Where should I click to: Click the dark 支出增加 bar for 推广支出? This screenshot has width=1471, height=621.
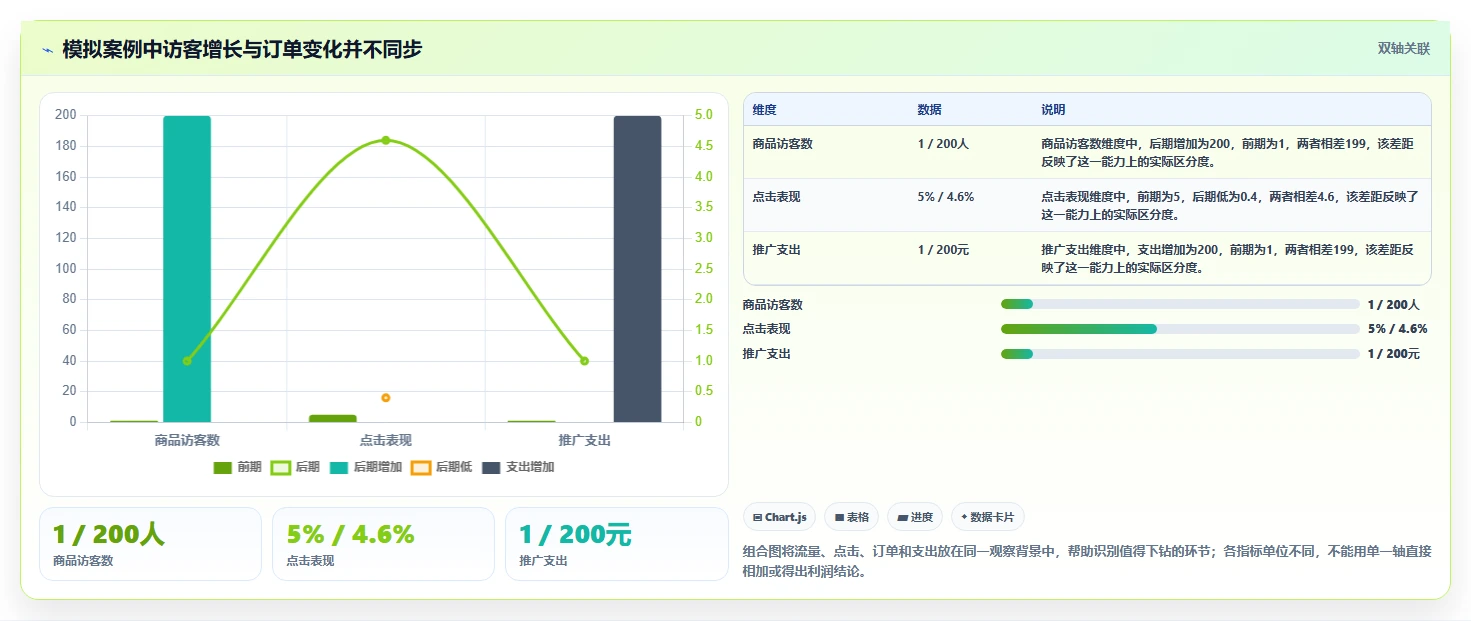pyautogui.click(x=637, y=269)
